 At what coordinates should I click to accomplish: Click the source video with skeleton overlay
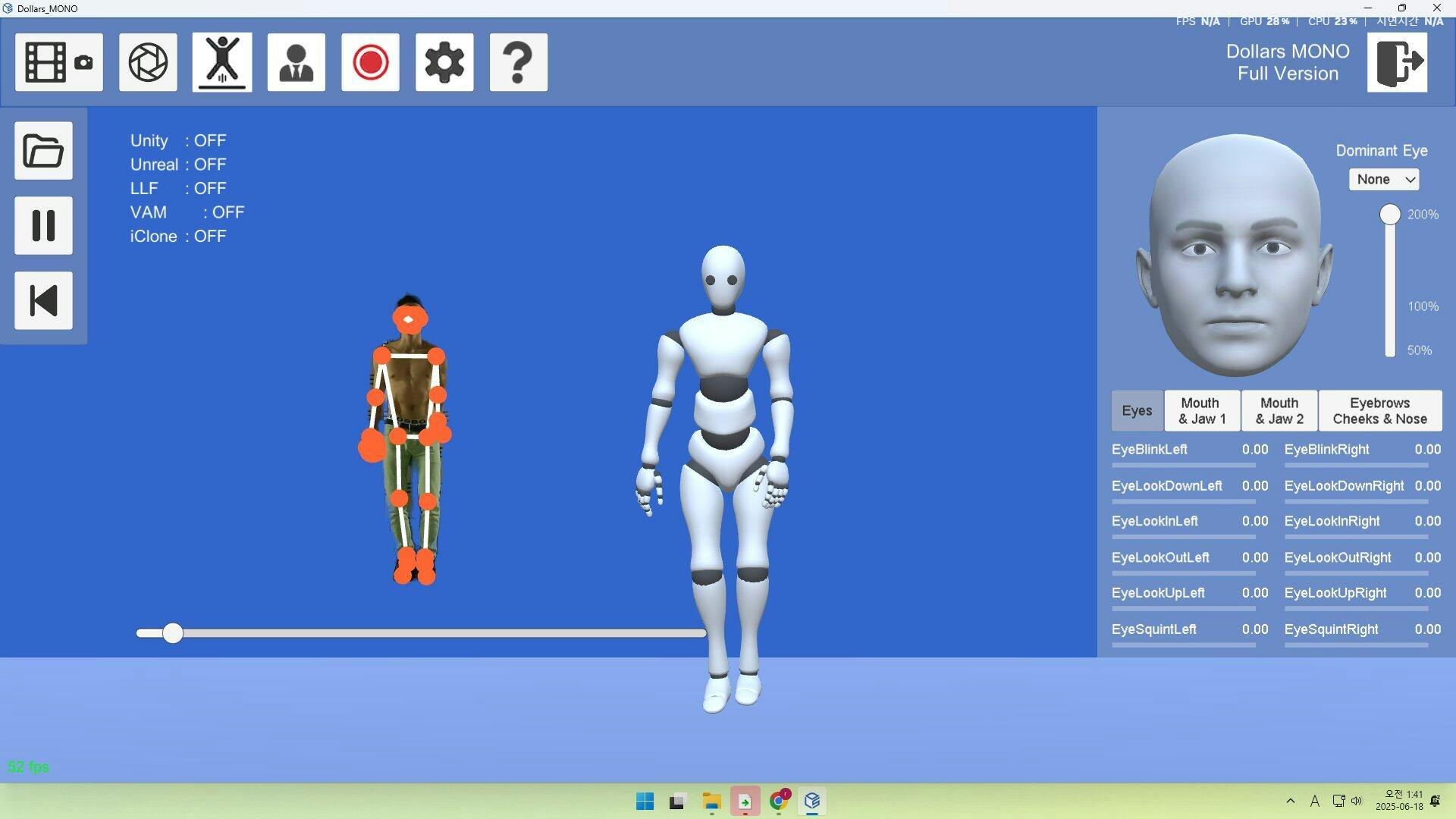tap(406, 440)
